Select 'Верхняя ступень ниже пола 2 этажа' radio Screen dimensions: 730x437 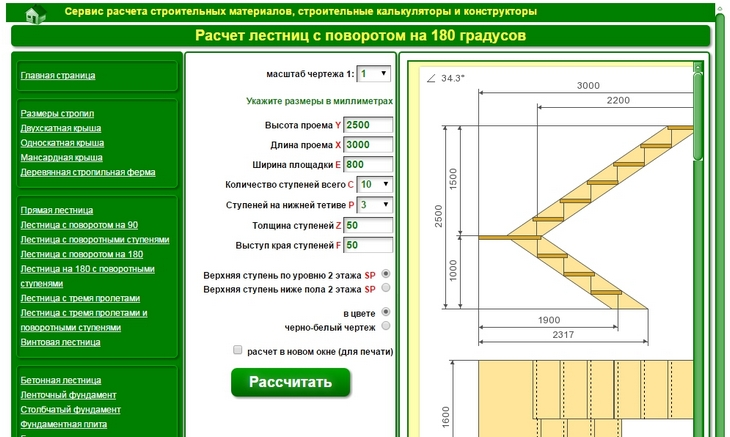coord(385,288)
